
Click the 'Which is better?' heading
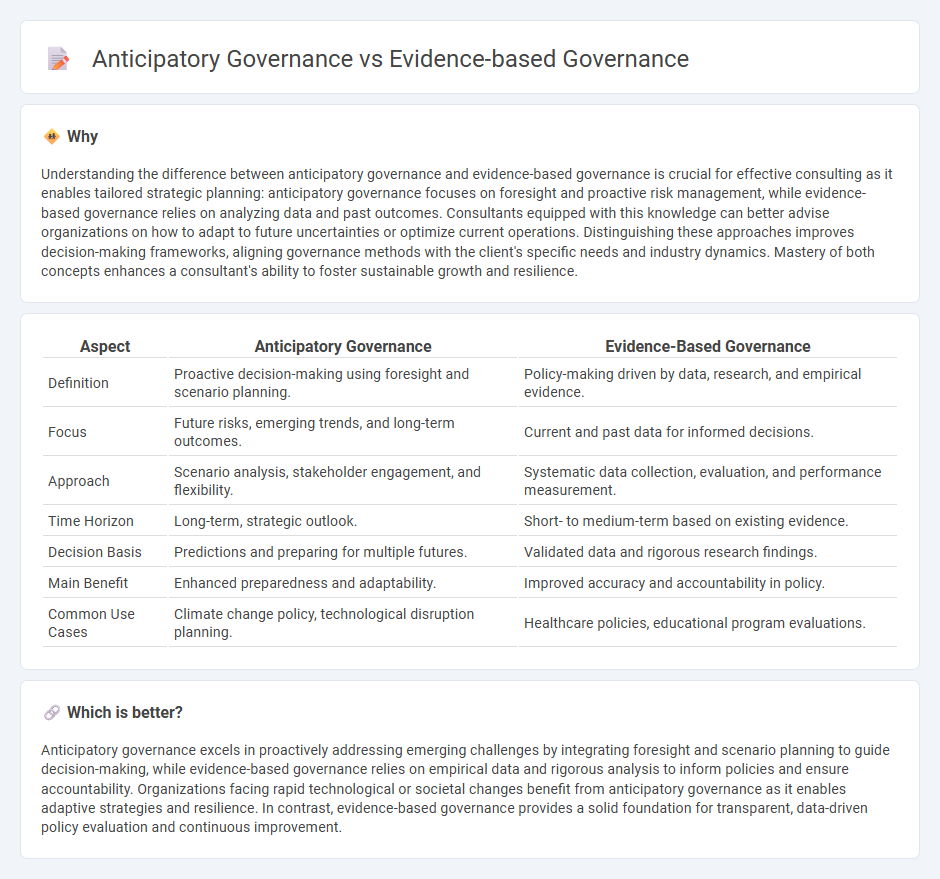tap(125, 712)
